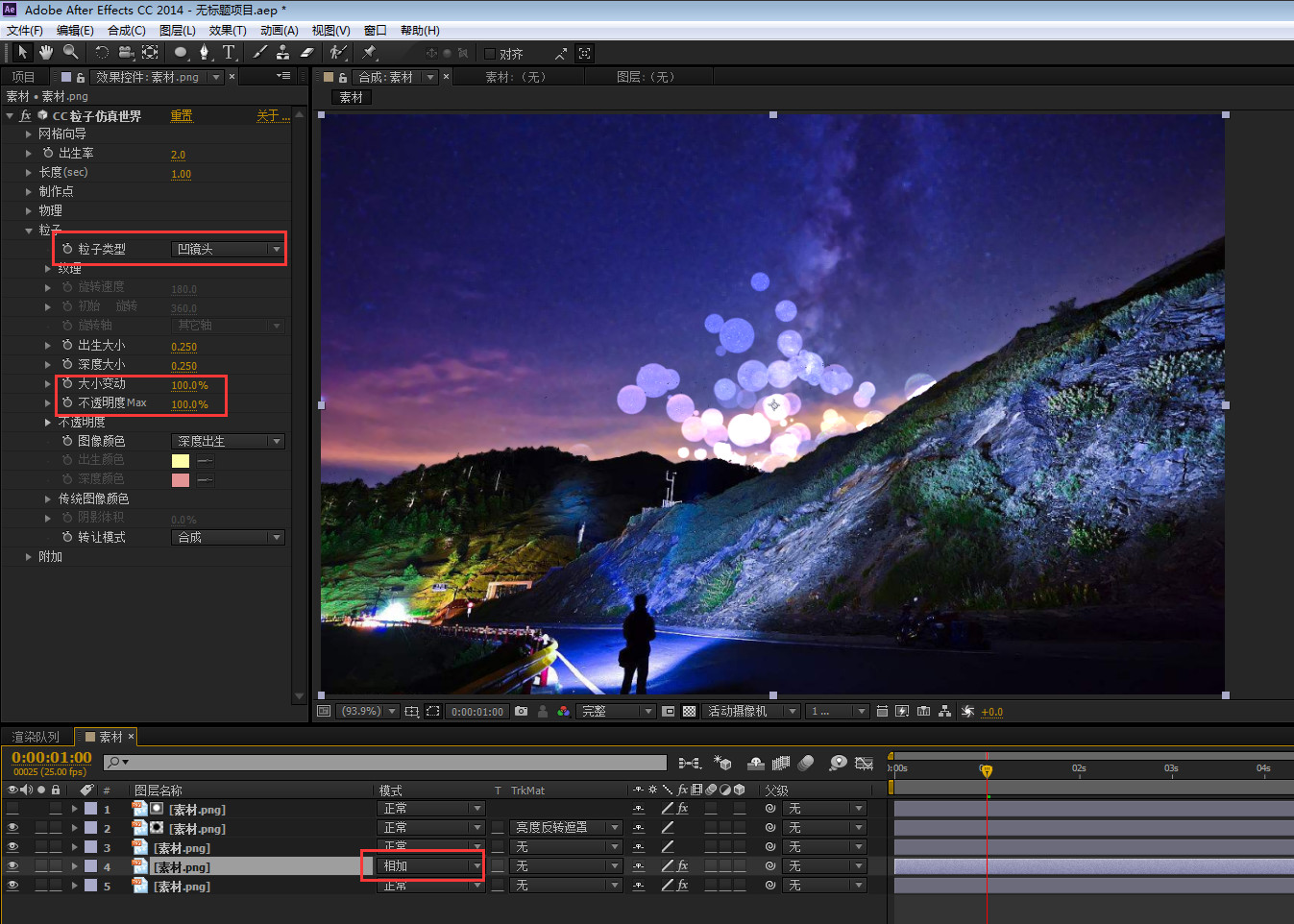Hide layer 3 using its eye icon
Viewport: 1294px width, 924px height.
(x=12, y=847)
